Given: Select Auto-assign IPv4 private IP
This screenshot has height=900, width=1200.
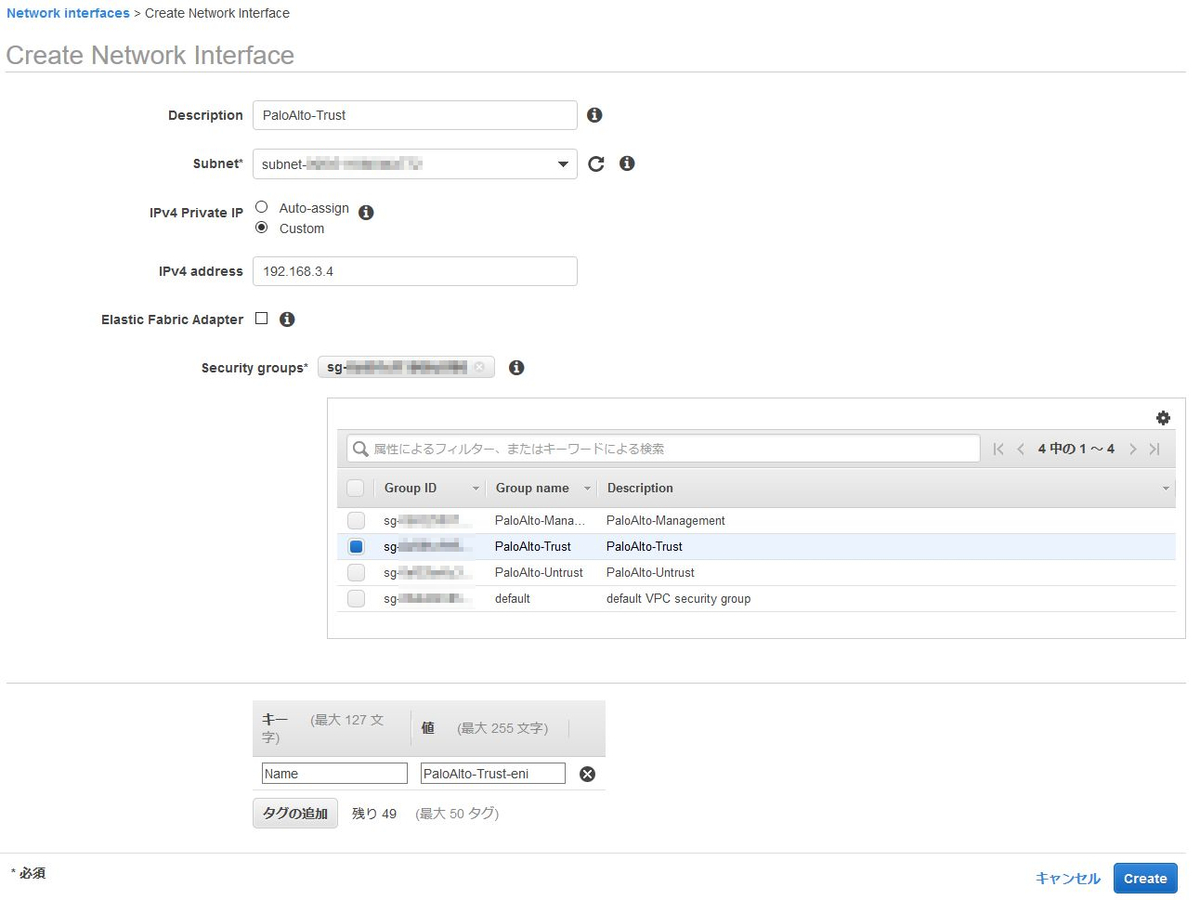Looking at the screenshot, I should (x=262, y=207).
